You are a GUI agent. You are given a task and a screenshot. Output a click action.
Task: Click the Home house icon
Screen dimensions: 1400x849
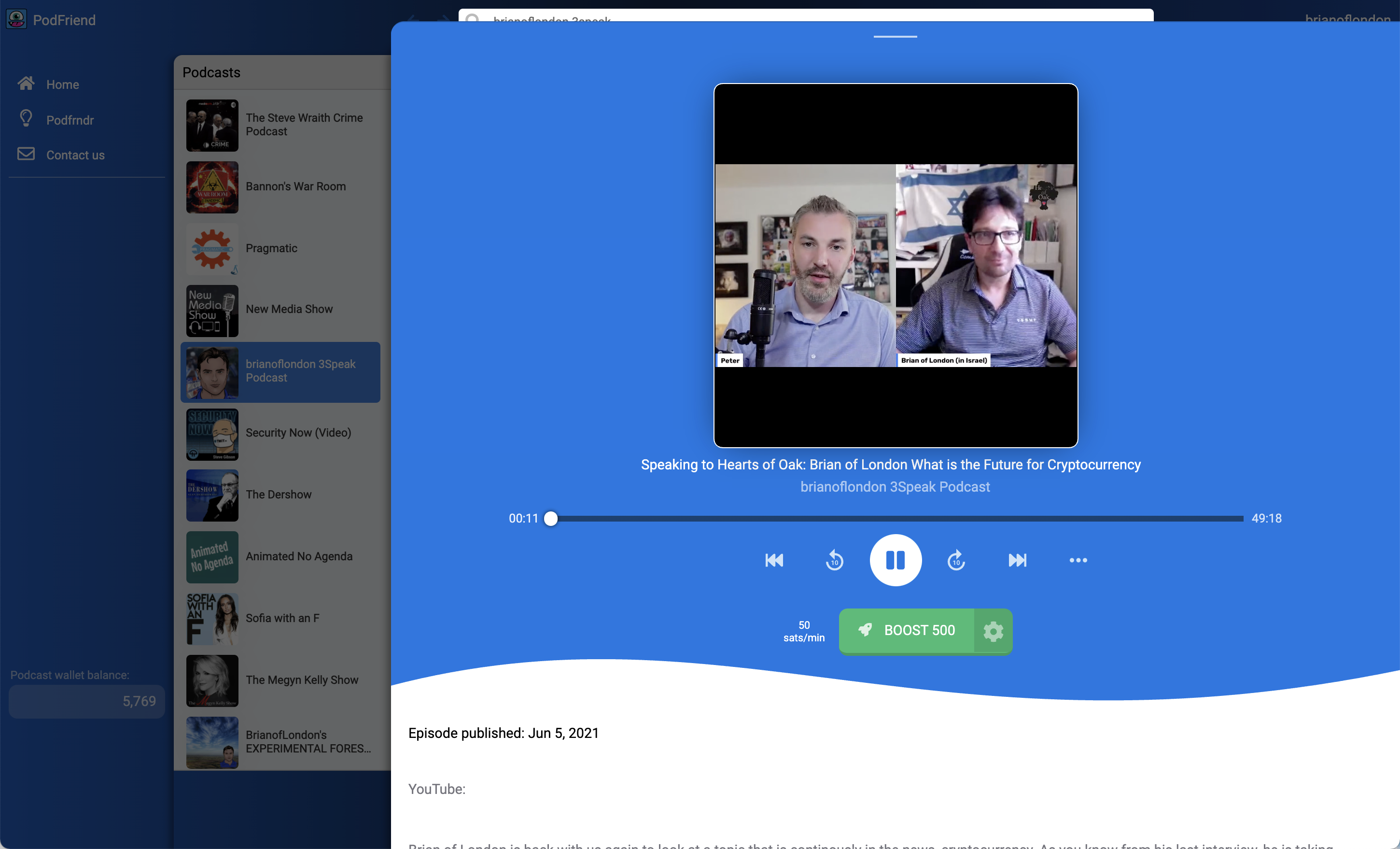(26, 84)
